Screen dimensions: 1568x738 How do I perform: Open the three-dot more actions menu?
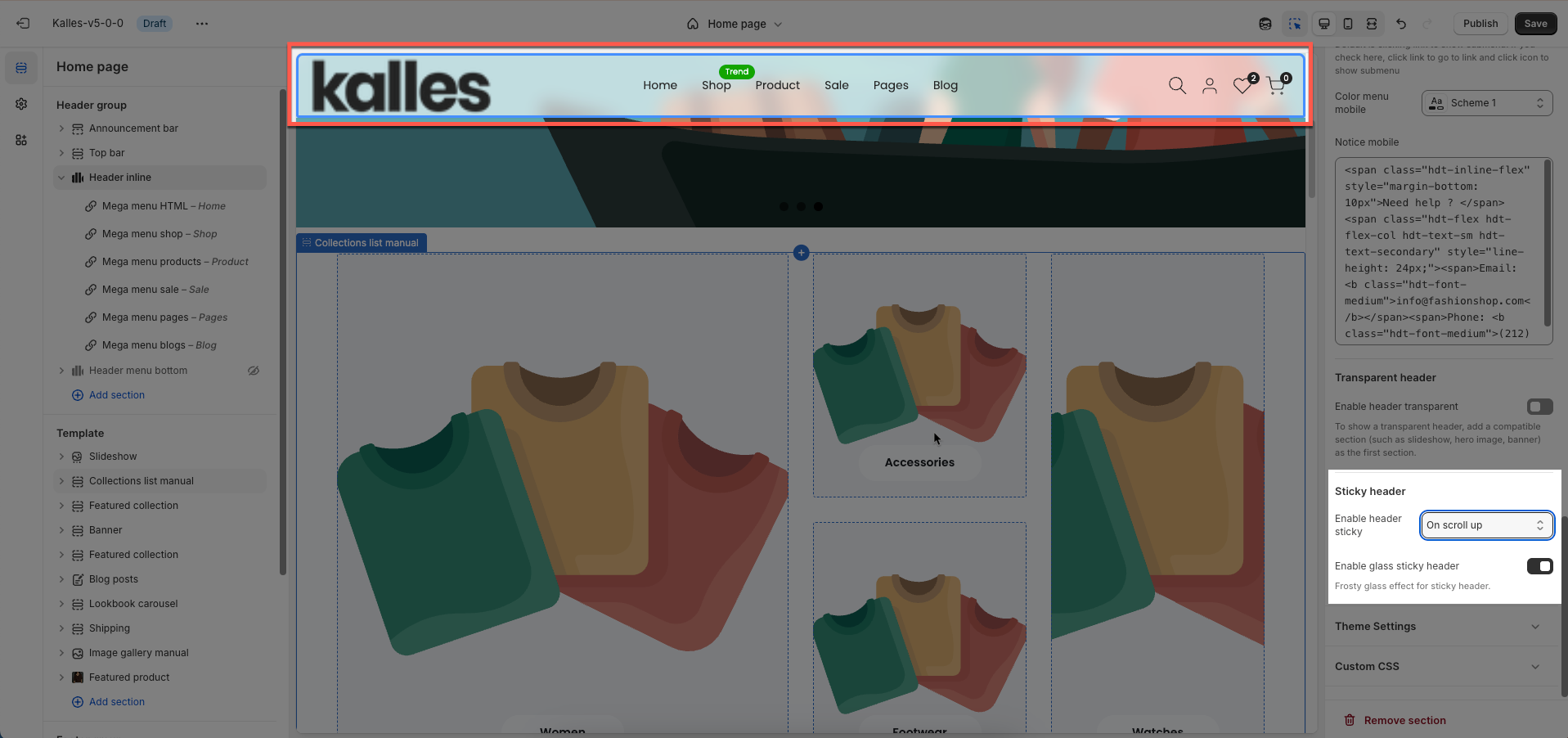pyautogui.click(x=202, y=24)
